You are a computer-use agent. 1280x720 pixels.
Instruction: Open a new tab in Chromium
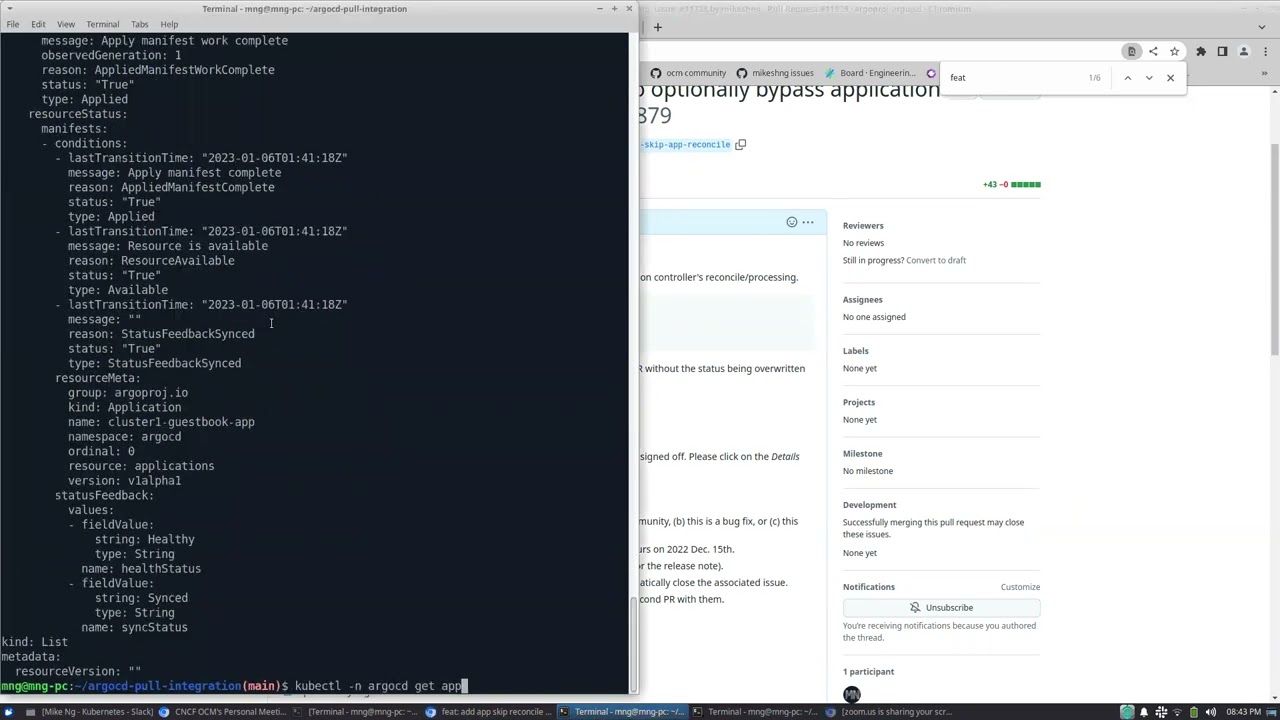click(x=657, y=27)
